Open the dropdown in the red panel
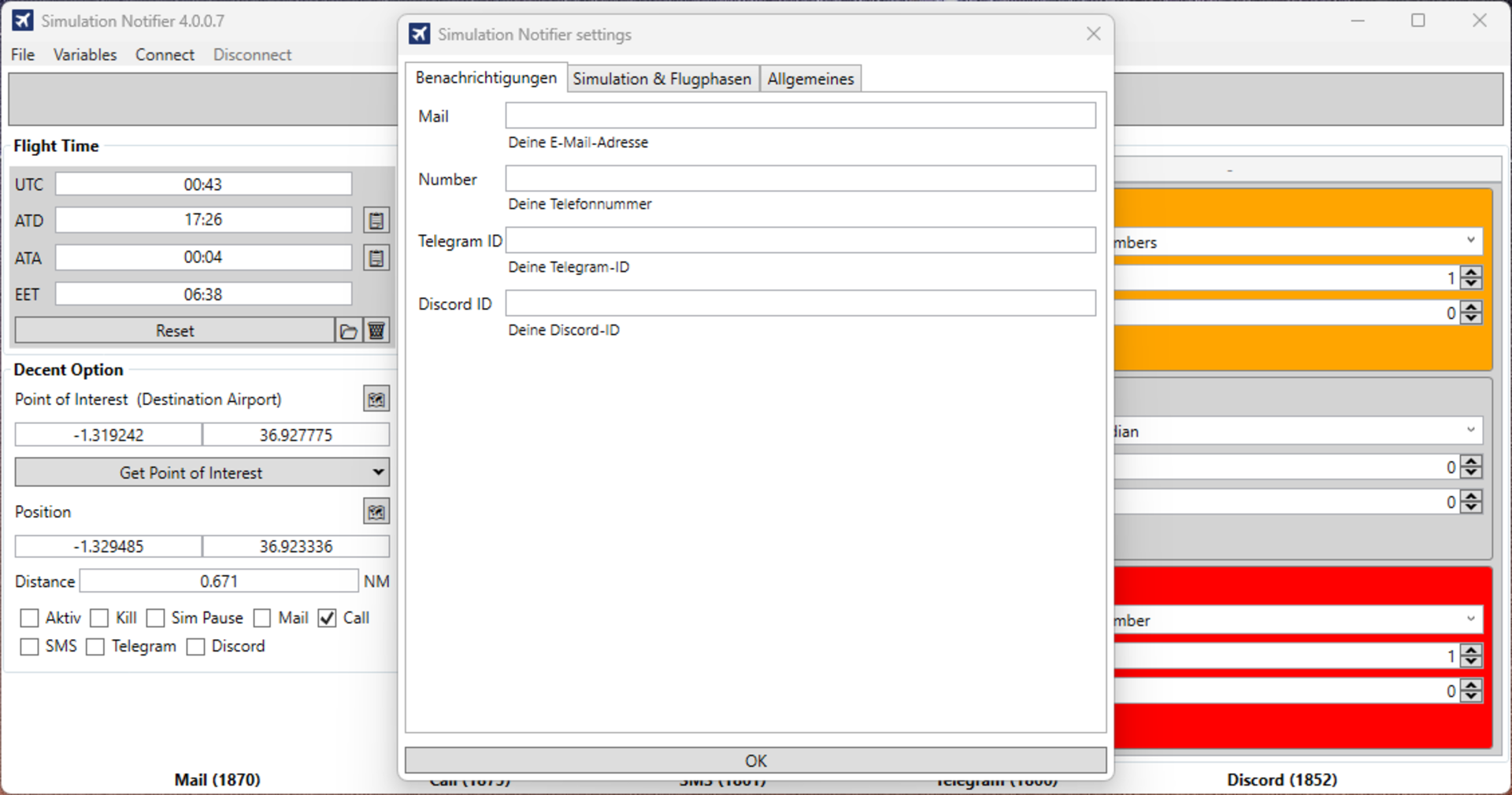 point(1470,619)
